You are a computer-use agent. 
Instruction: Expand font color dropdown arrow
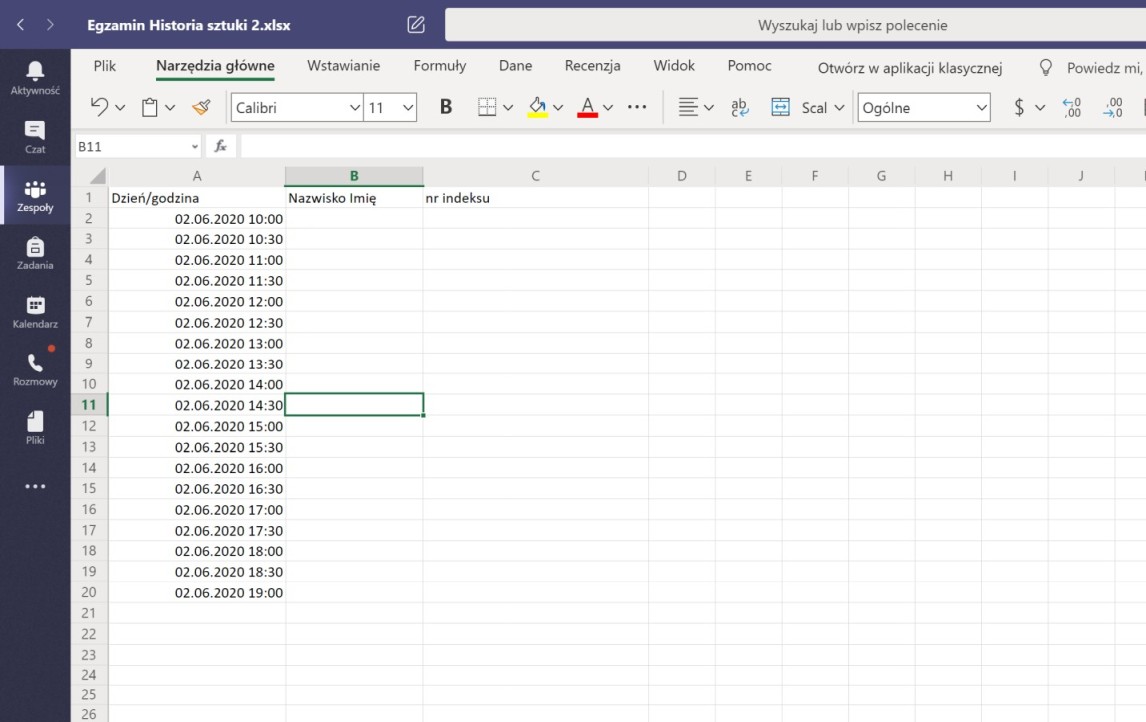click(x=608, y=107)
